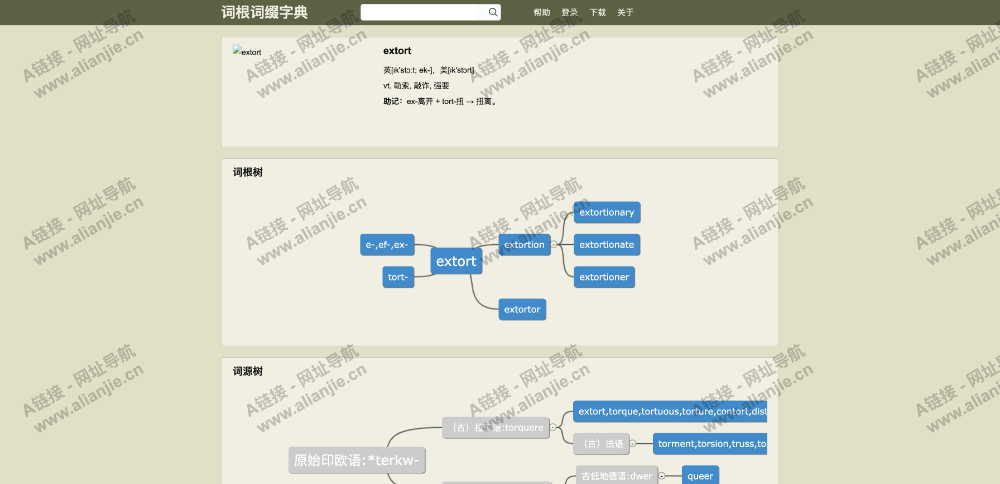1000x484 pixels.
Task: Collapse the torquere node branch
Action: 553,427
